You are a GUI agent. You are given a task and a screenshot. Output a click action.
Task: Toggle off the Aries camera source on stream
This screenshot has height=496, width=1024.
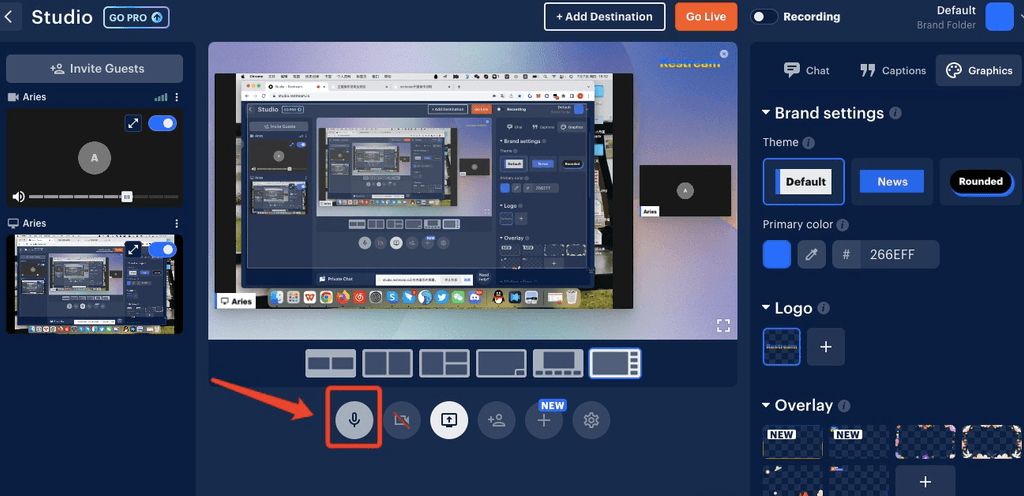pyautogui.click(x=162, y=123)
